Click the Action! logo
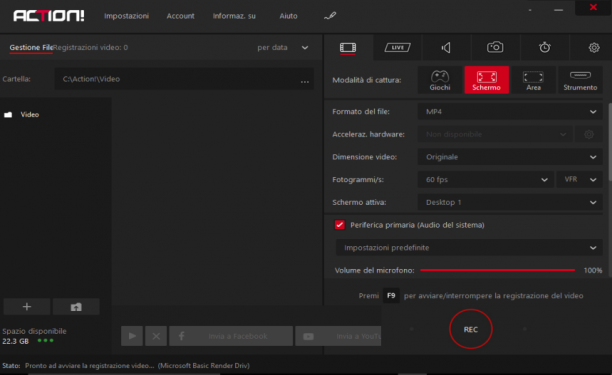 [x=49, y=16]
